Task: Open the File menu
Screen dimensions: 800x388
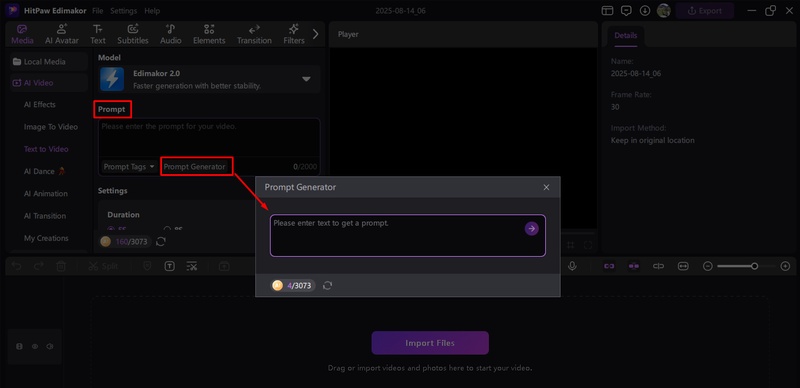Action: click(97, 11)
